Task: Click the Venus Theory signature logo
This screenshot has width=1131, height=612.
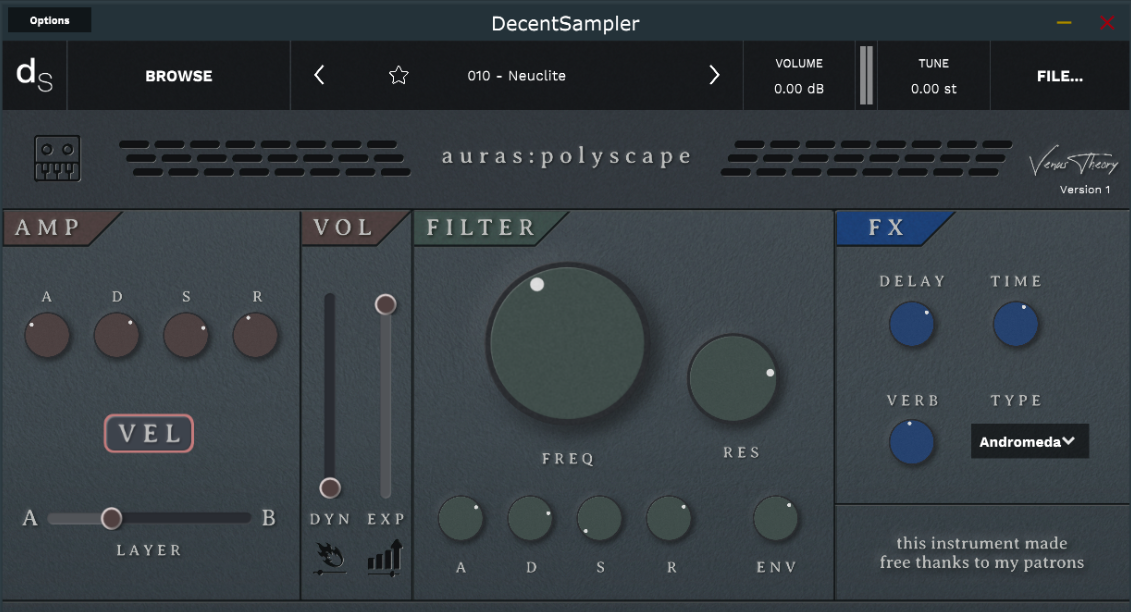Action: [x=1073, y=163]
